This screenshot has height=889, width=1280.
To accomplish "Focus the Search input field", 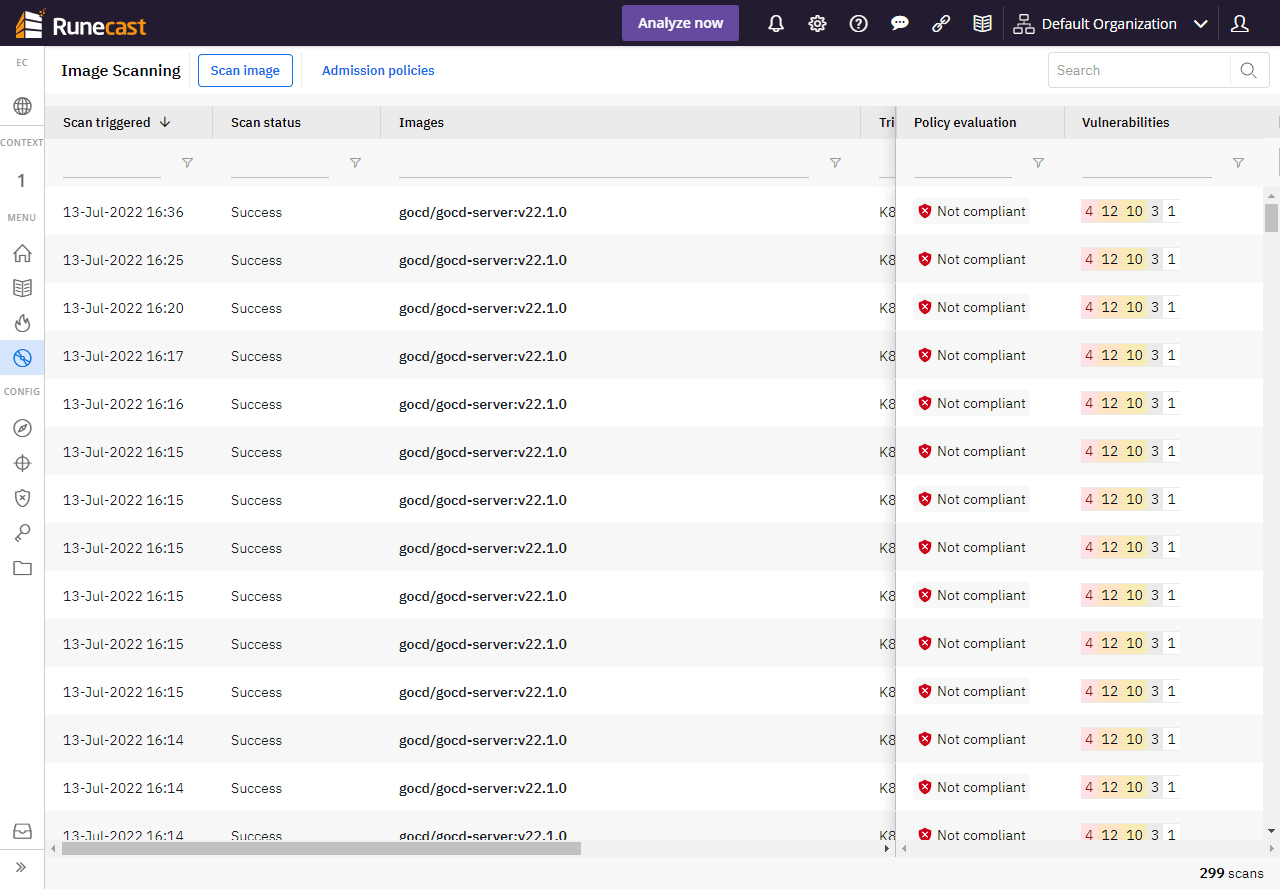I will 1139,70.
